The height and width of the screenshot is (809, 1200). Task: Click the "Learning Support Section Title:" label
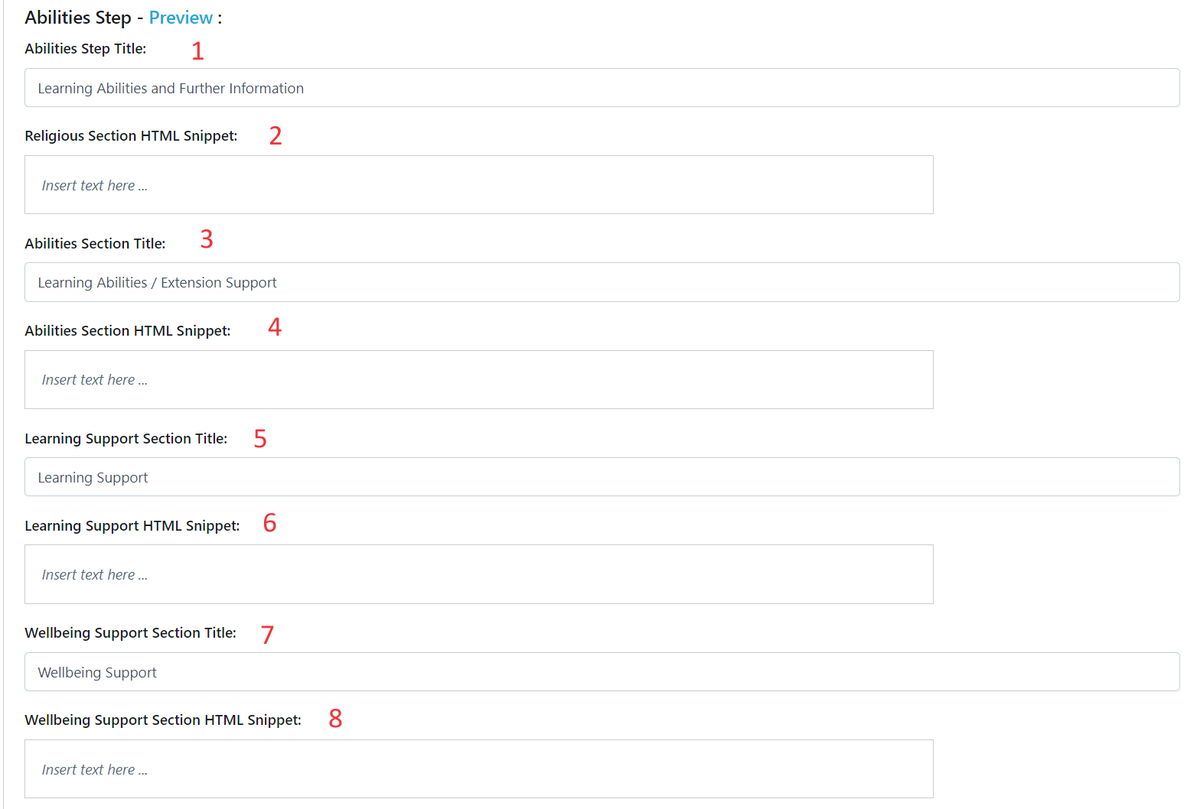pos(126,438)
